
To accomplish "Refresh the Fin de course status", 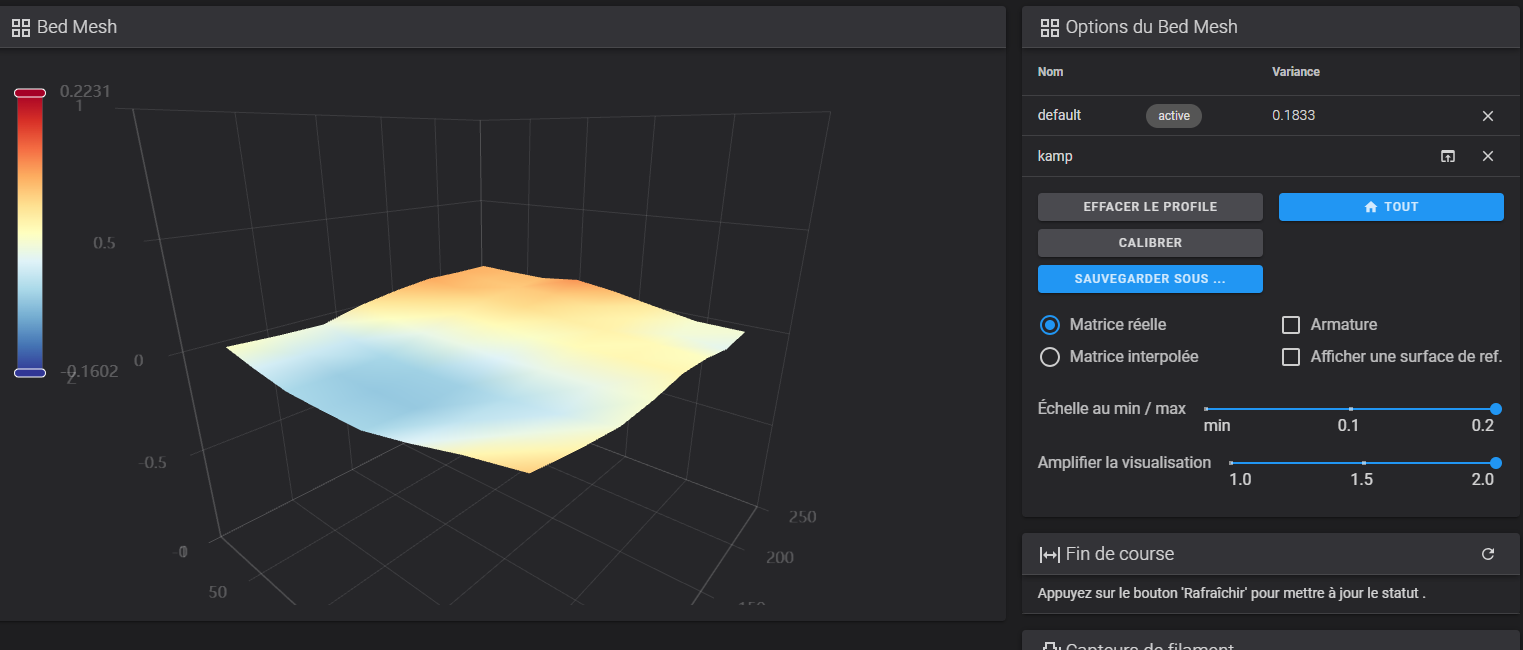I will (x=1488, y=554).
